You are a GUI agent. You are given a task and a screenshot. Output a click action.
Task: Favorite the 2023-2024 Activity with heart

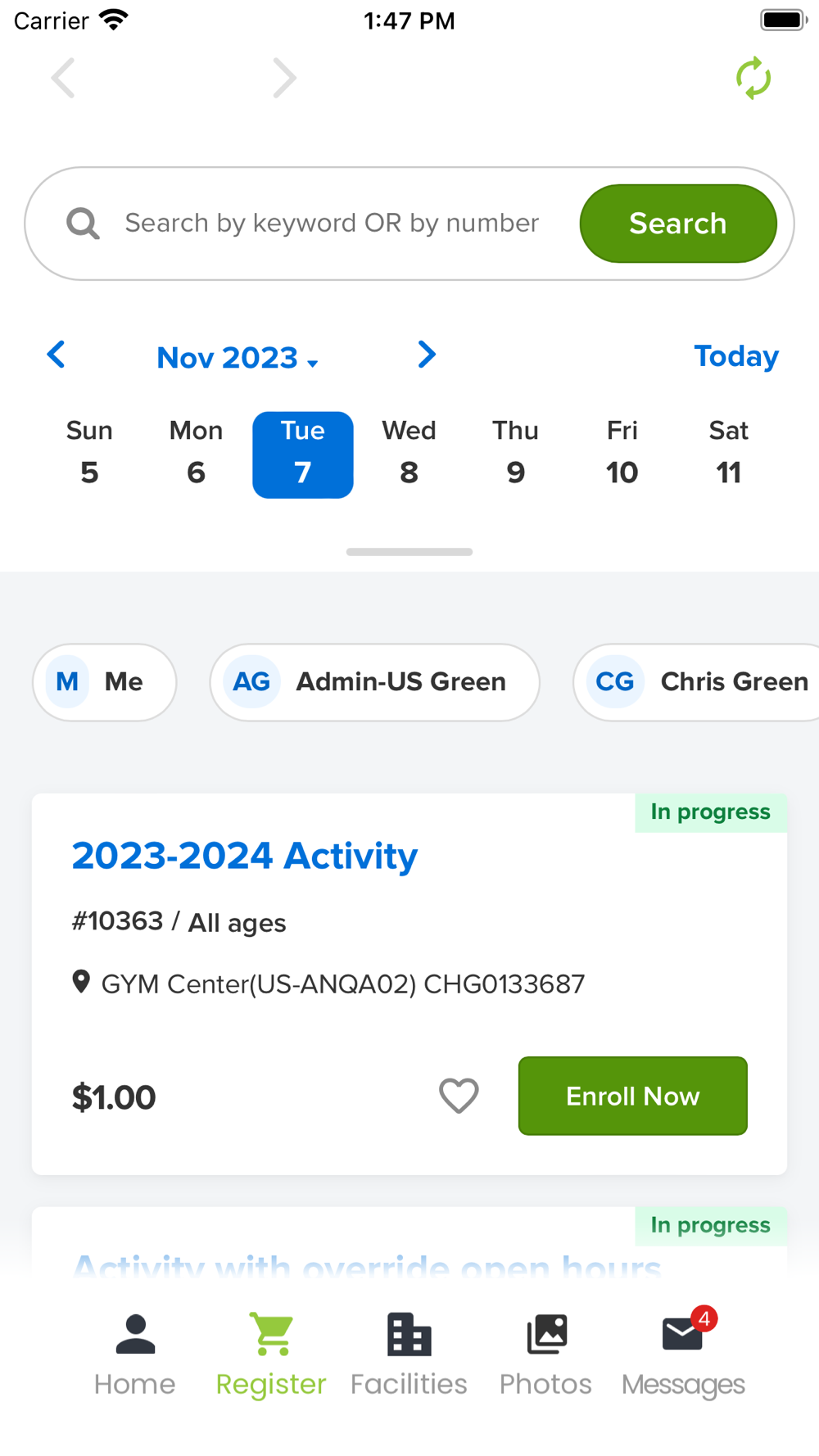tap(459, 1096)
